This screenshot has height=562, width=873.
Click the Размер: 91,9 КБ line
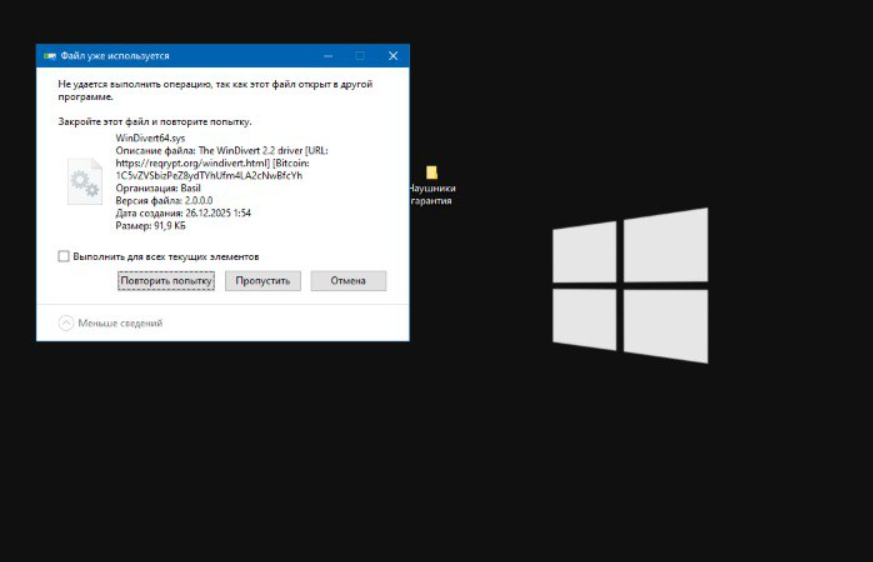pyautogui.click(x=150, y=226)
